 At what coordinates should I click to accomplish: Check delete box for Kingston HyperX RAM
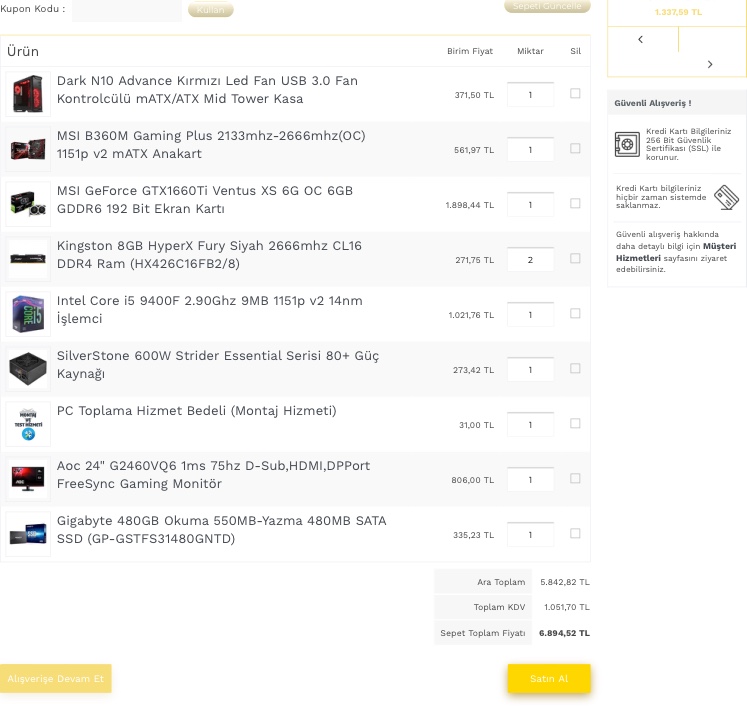coord(575,258)
